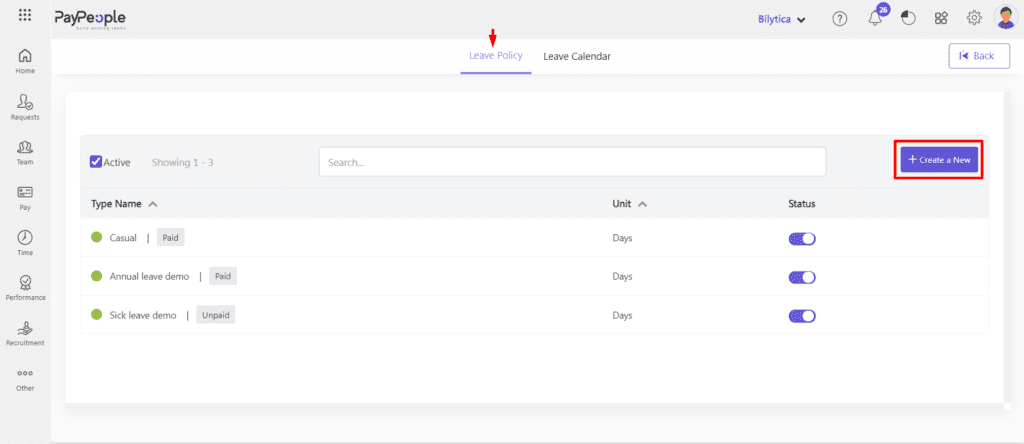Disable the Sick leave demo status toggle
Image resolution: width=1024 pixels, height=444 pixels.
tap(802, 315)
